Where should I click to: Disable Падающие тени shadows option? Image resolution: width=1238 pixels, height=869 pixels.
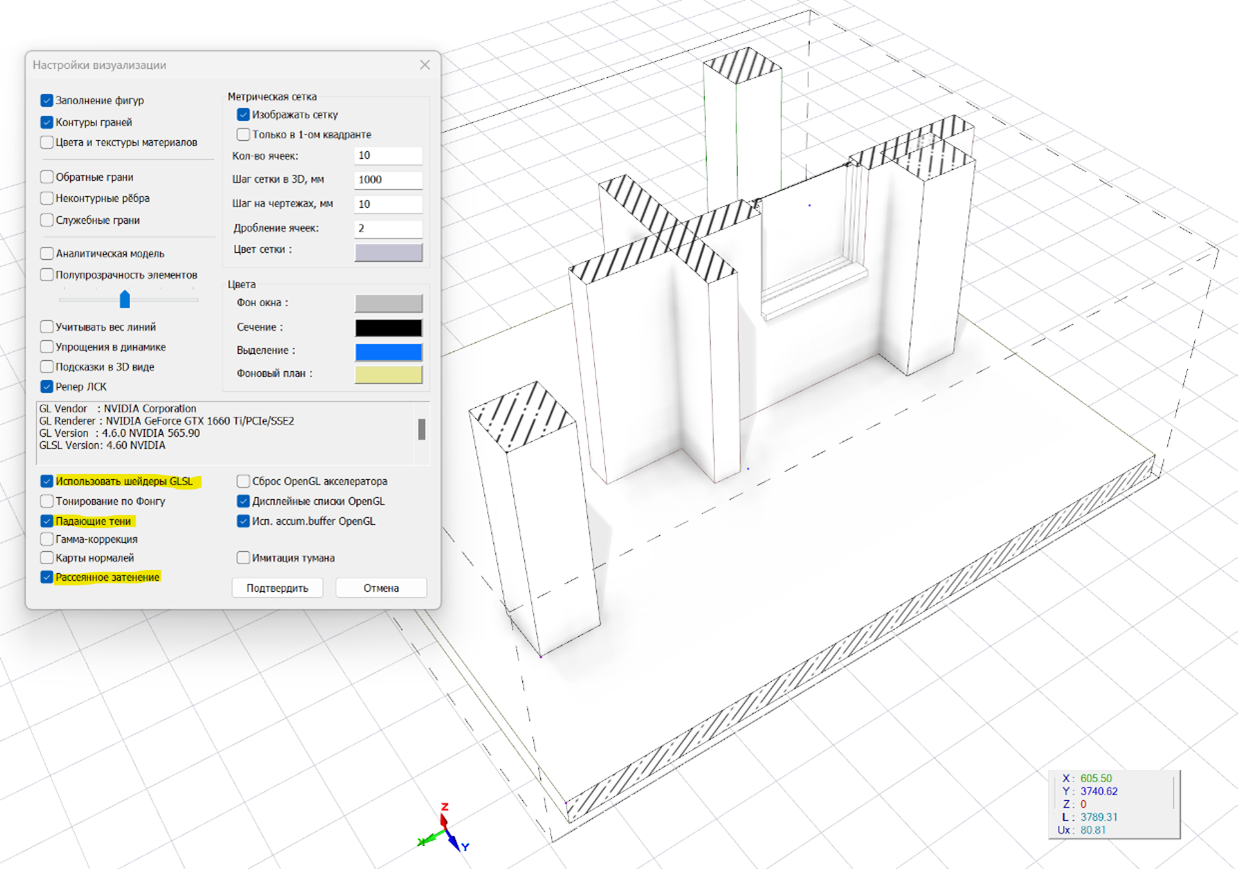(47, 521)
